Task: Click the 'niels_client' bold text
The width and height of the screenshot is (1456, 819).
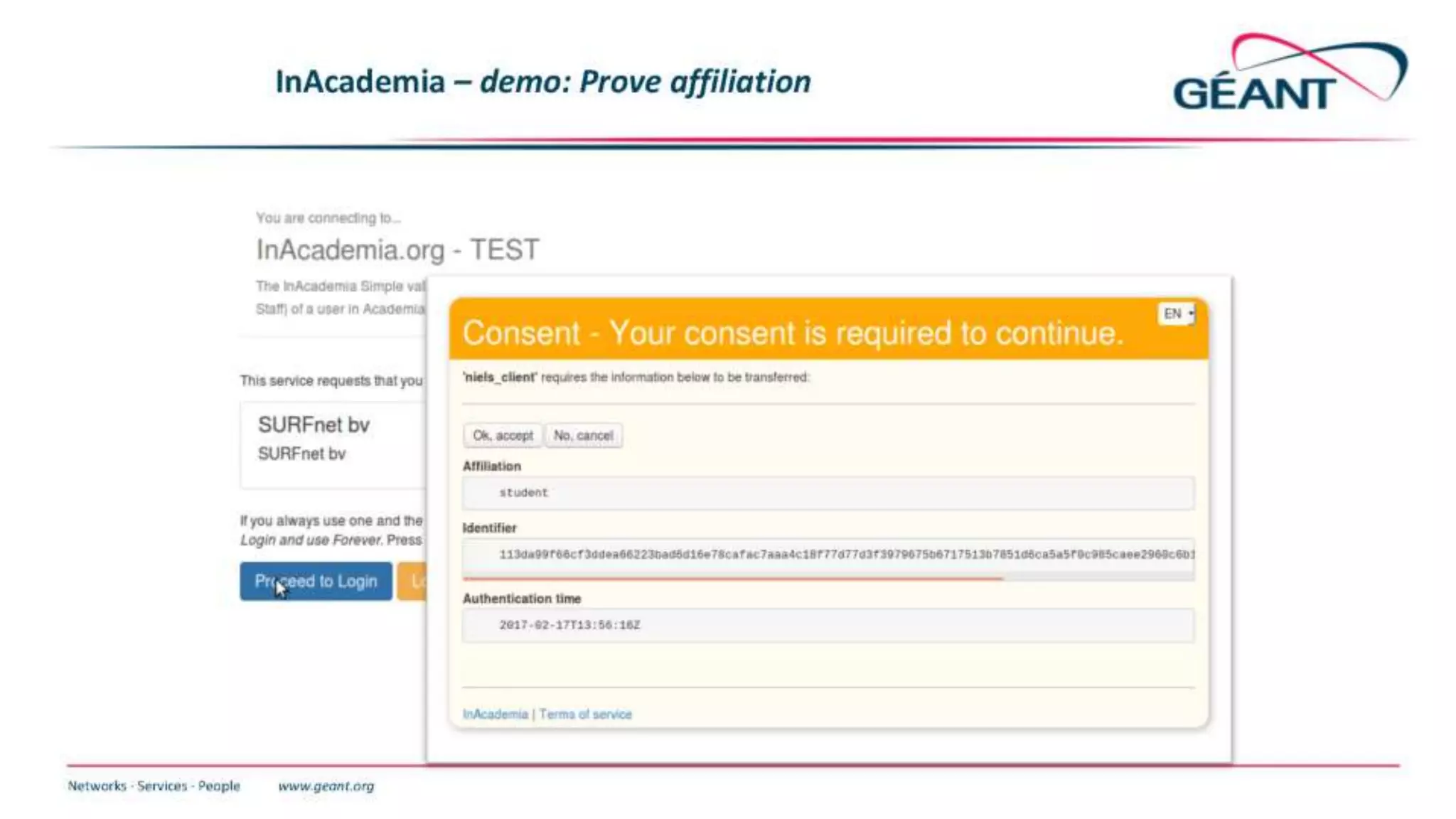Action: [499, 378]
